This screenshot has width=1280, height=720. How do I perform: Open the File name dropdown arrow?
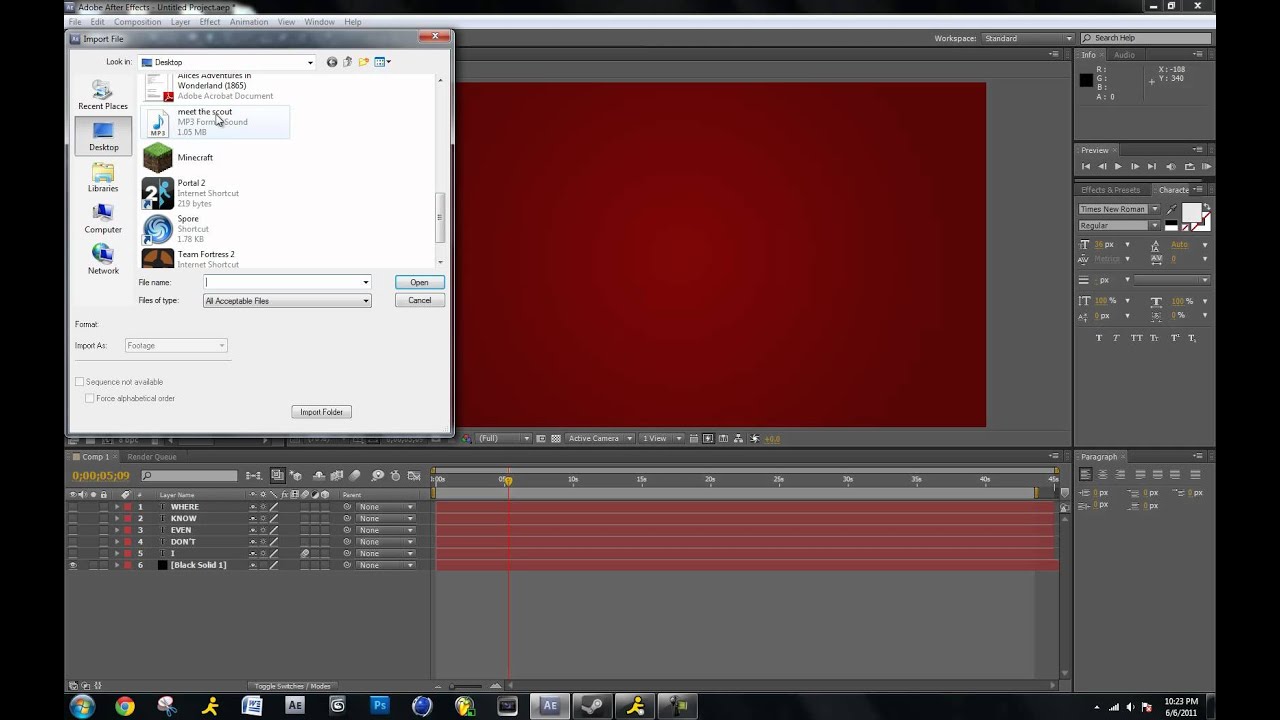(x=365, y=282)
